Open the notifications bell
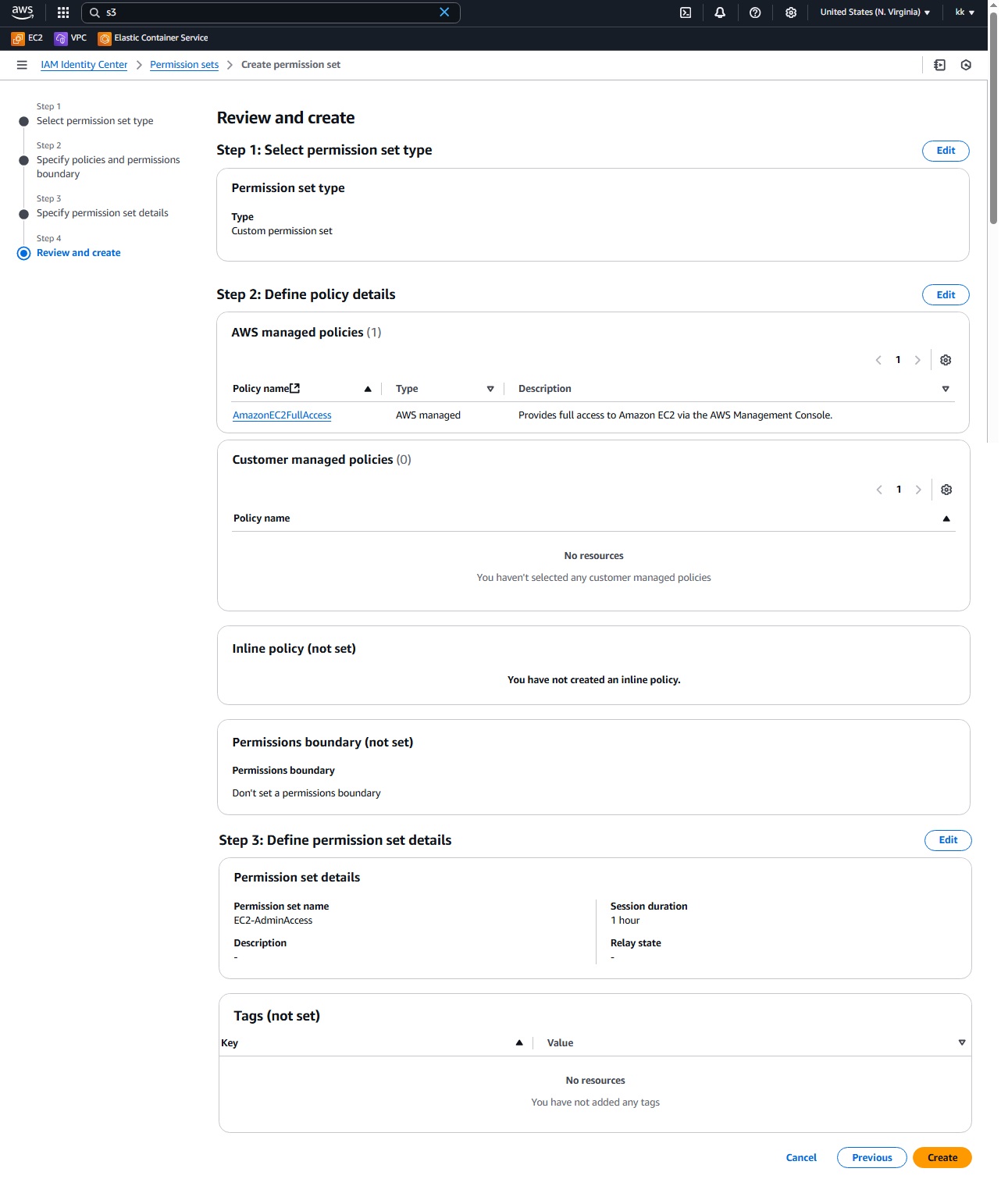1001x1204 pixels. (720, 12)
